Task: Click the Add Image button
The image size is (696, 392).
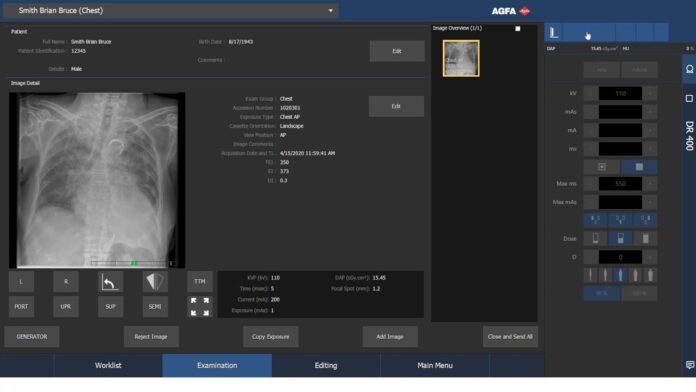Action: [390, 337]
